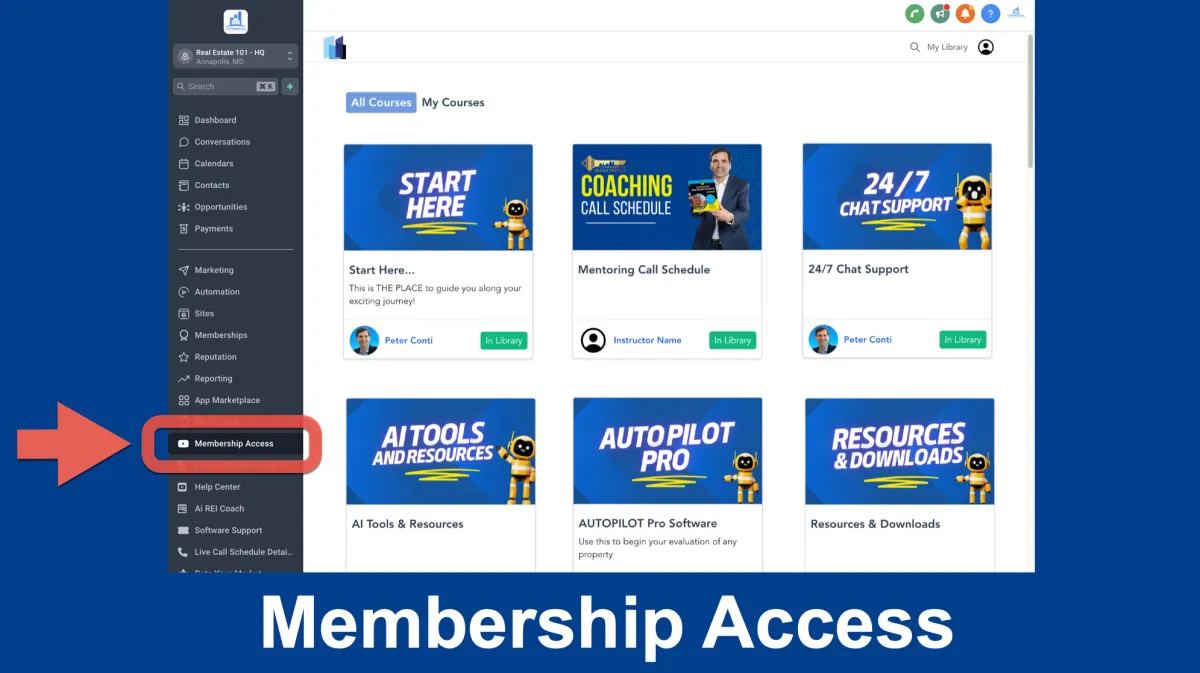Click the green phone icon in top bar
Viewport: 1200px width, 673px height.
[915, 14]
